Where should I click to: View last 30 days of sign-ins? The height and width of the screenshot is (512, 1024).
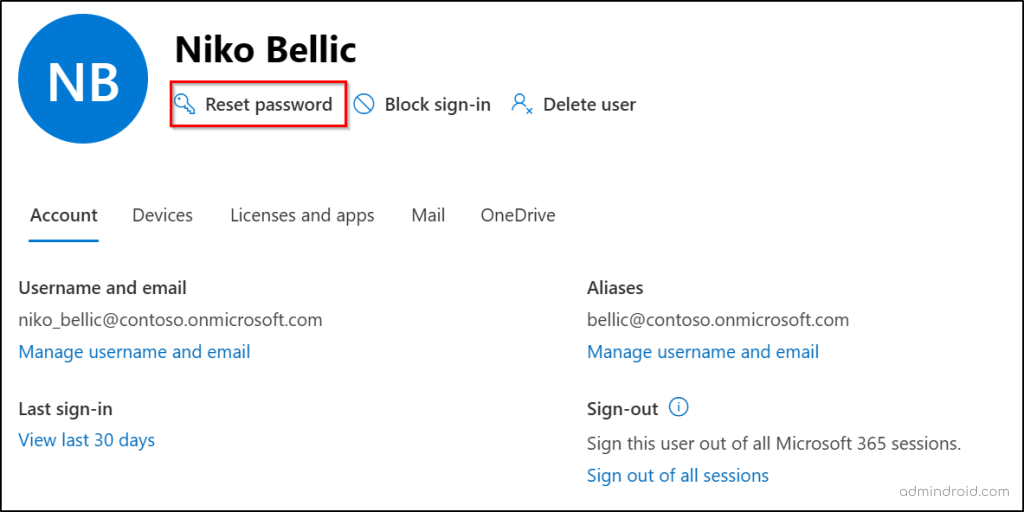[x=87, y=440]
